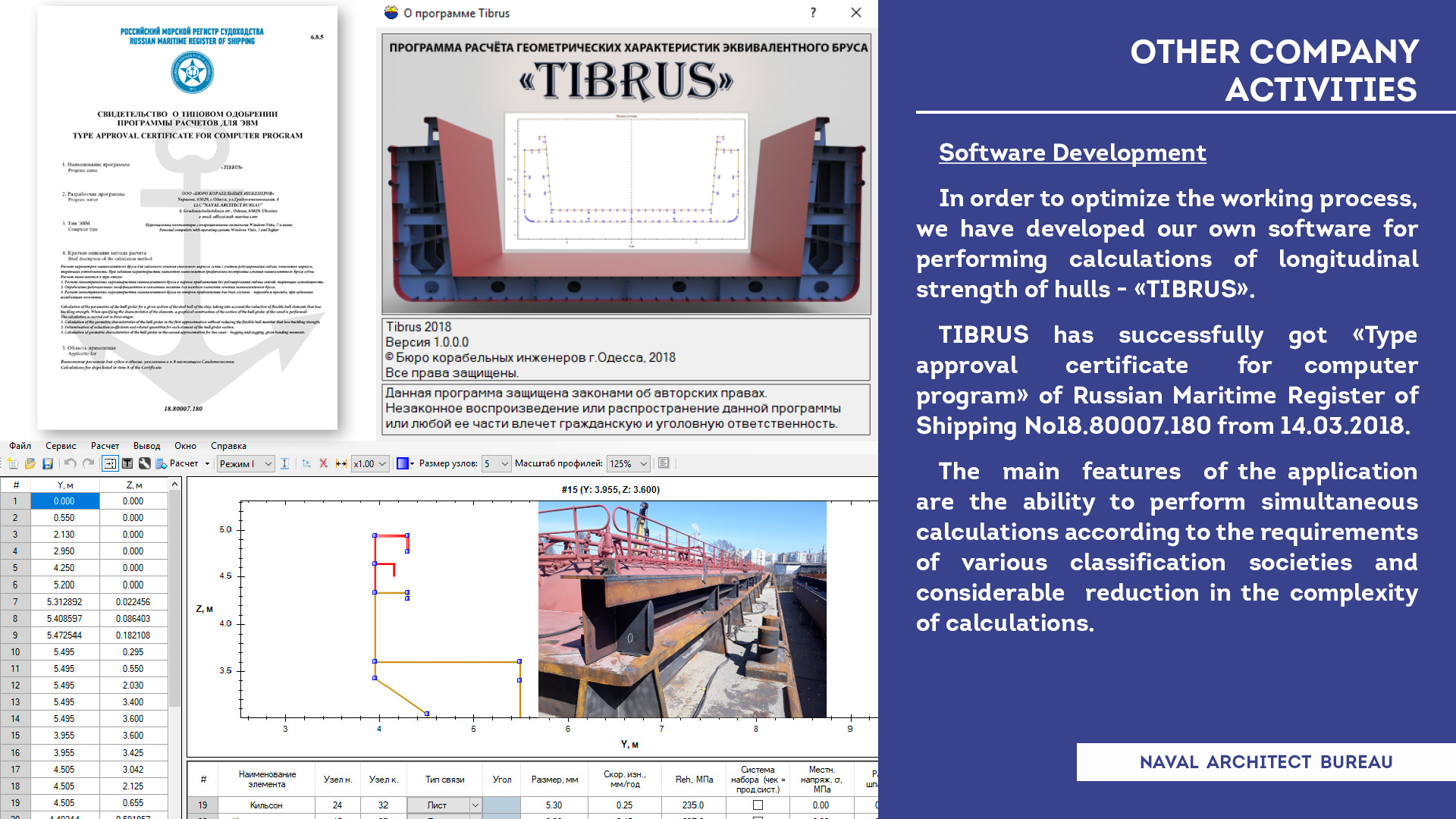The height and width of the screenshot is (819, 1456).
Task: Click the blue color swatch in toolbar
Action: click(403, 463)
